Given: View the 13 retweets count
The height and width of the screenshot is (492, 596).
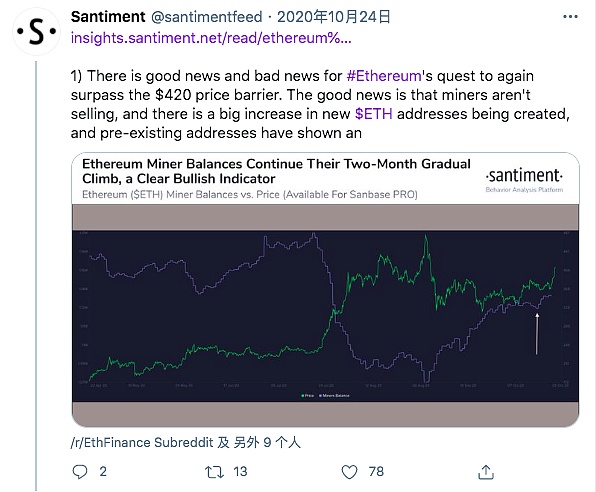Looking at the screenshot, I should pos(240,472).
